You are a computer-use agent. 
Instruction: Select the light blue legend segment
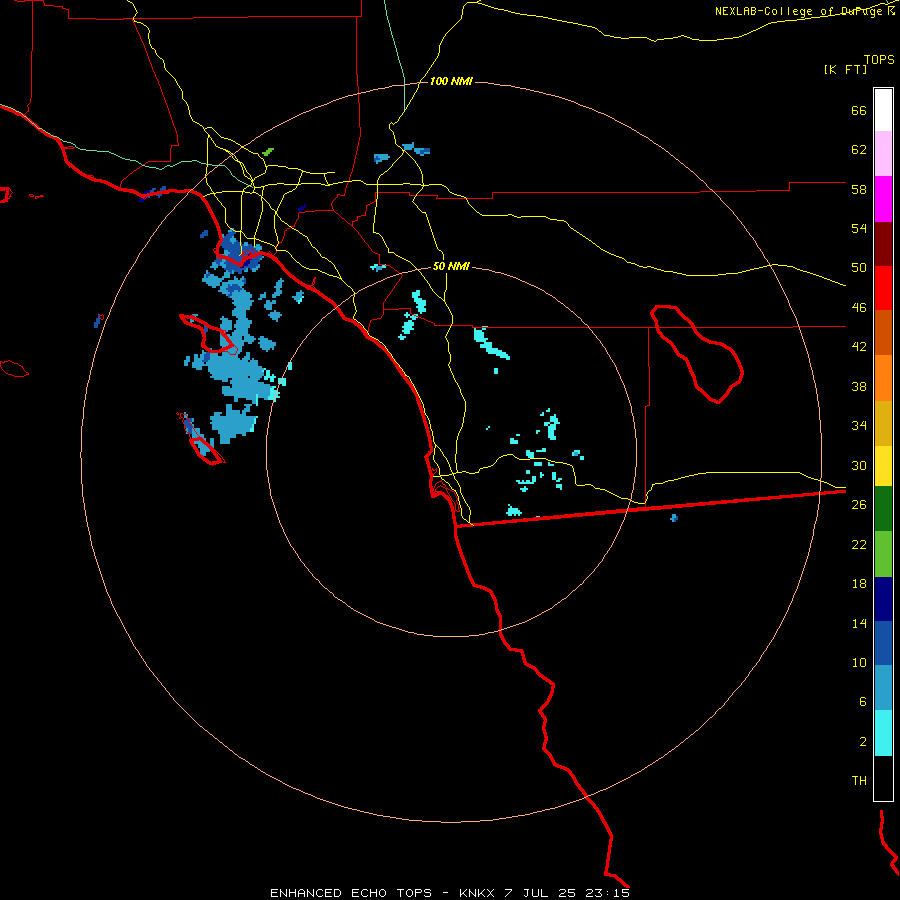tap(883, 688)
